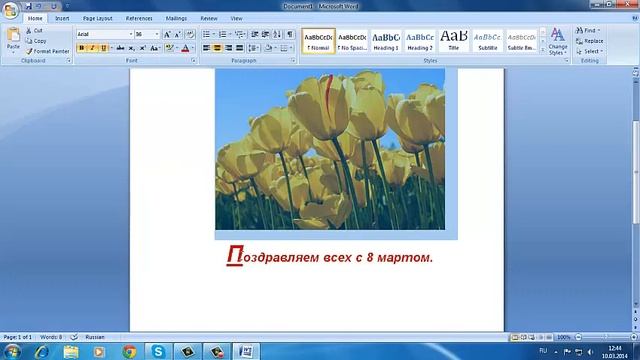Screen dimensions: 640x360
Task: Open the Word help question icon
Action: tap(635, 18)
